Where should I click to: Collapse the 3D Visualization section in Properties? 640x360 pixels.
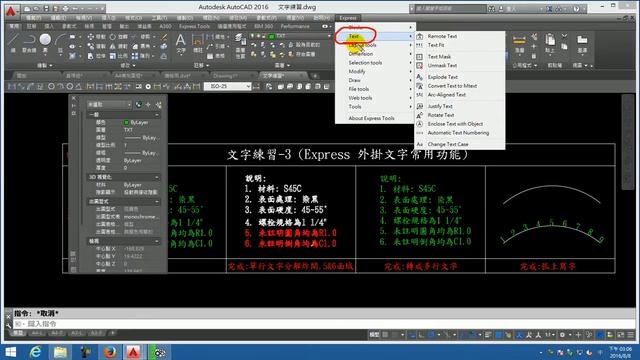click(157, 177)
